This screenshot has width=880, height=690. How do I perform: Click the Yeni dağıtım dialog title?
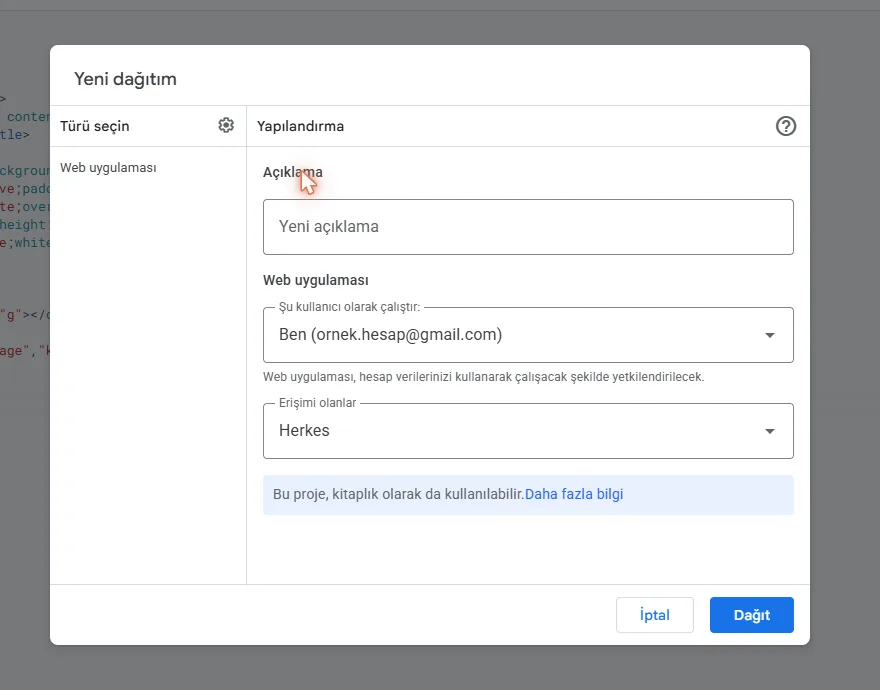coord(125,79)
